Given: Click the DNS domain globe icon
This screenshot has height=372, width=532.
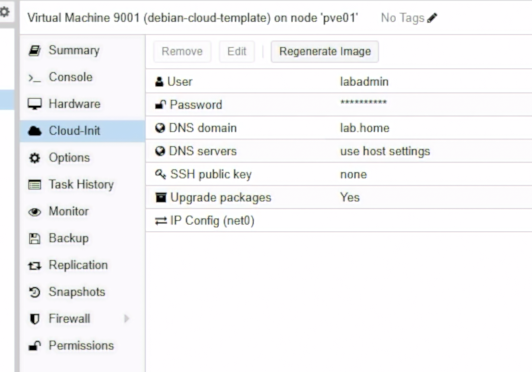Looking at the screenshot, I should 160,128.
